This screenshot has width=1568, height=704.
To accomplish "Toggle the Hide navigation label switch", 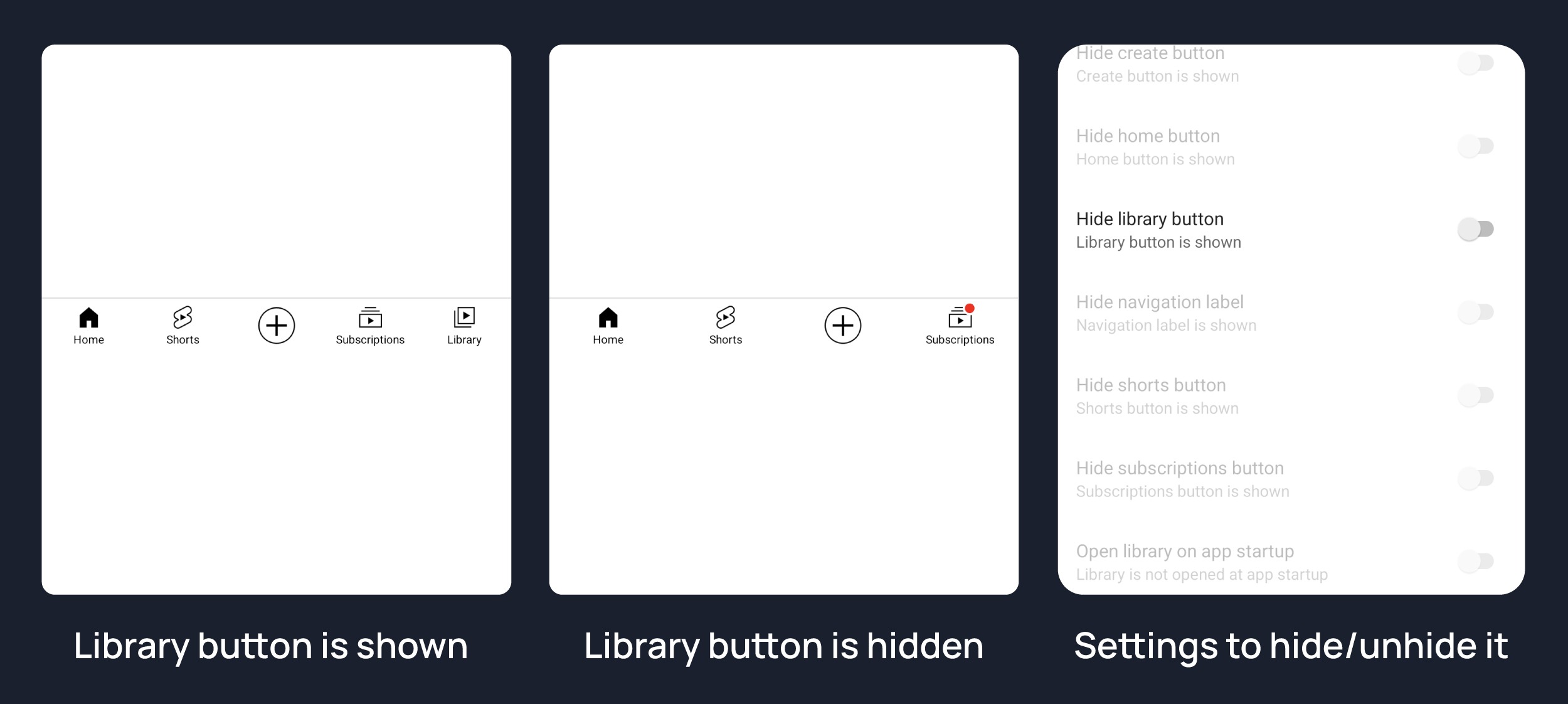I will 1476,312.
